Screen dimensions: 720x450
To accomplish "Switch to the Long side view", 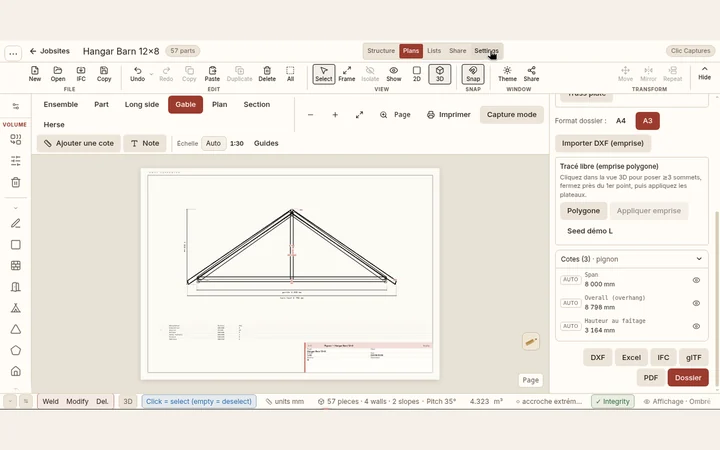I will 142,104.
